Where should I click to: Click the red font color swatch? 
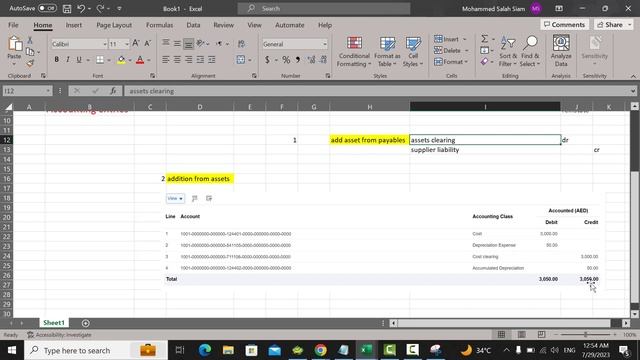[140, 60]
